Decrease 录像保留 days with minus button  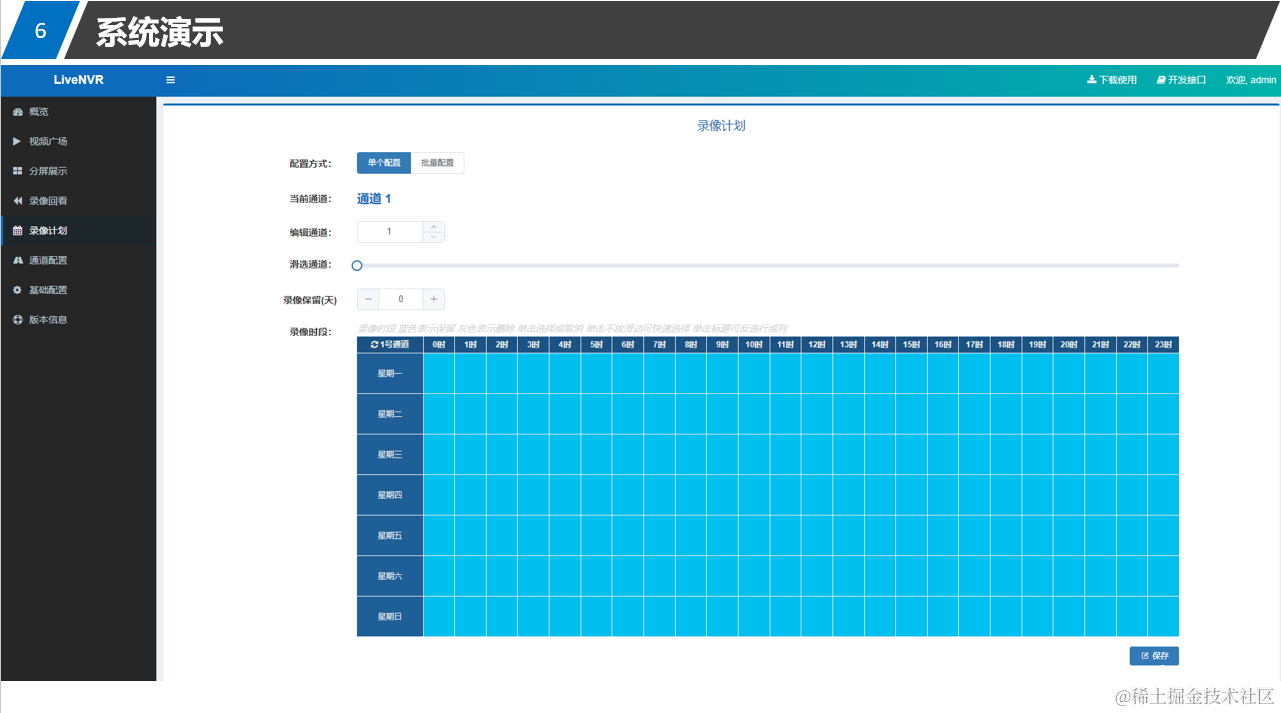click(x=368, y=299)
